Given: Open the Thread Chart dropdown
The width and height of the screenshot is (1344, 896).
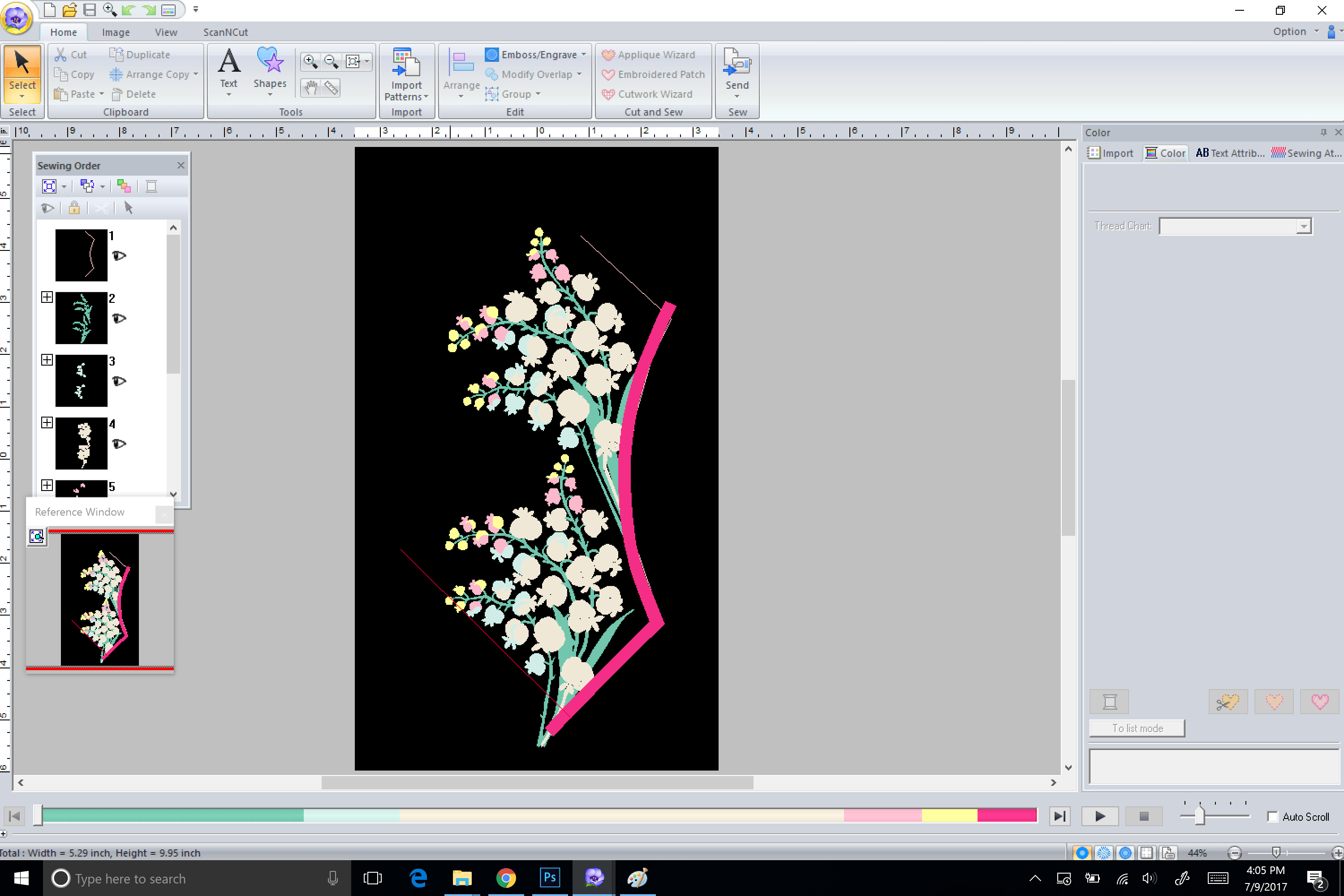Looking at the screenshot, I should coord(1303,226).
